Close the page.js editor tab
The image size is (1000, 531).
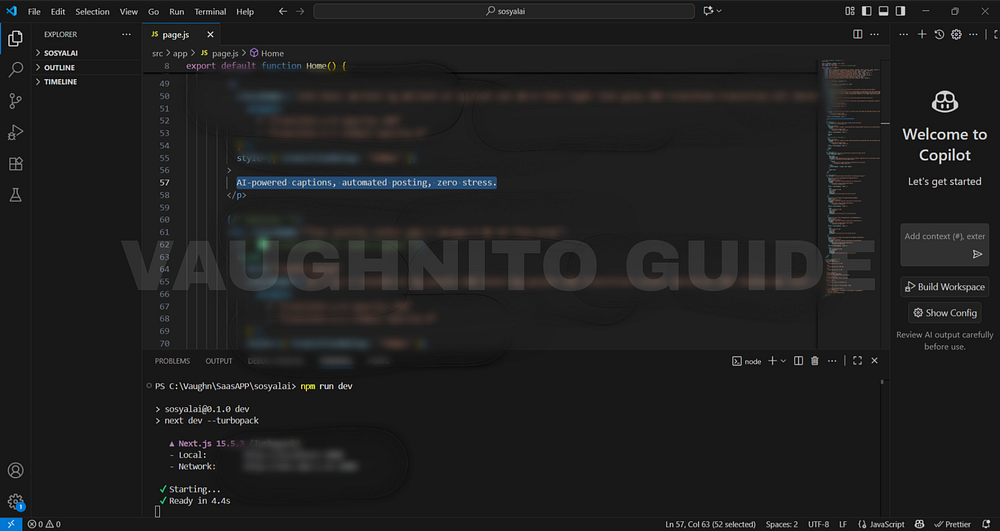click(x=210, y=34)
